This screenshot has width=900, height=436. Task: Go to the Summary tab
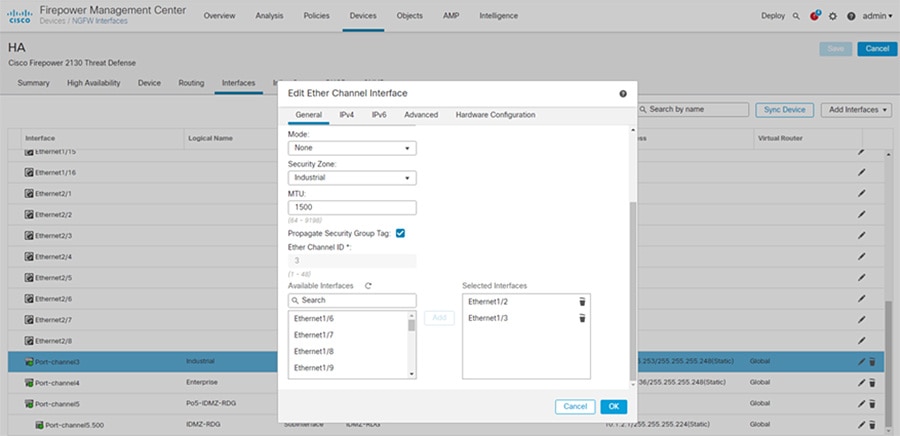(33, 83)
